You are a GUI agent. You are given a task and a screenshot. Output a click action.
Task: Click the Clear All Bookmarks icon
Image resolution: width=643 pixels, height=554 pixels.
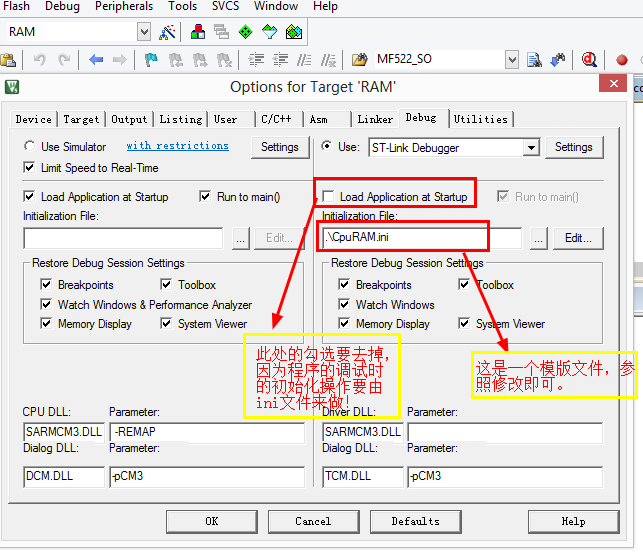[224, 60]
